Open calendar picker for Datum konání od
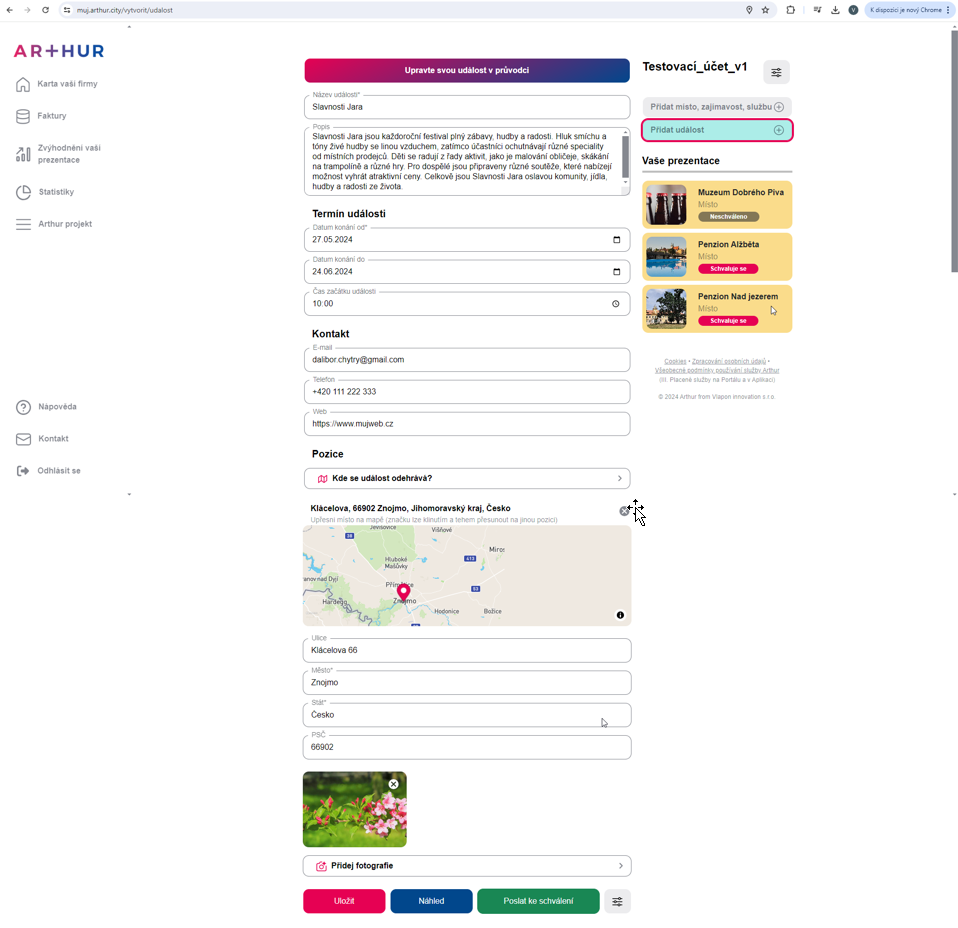This screenshot has width=958, height=928. [616, 240]
